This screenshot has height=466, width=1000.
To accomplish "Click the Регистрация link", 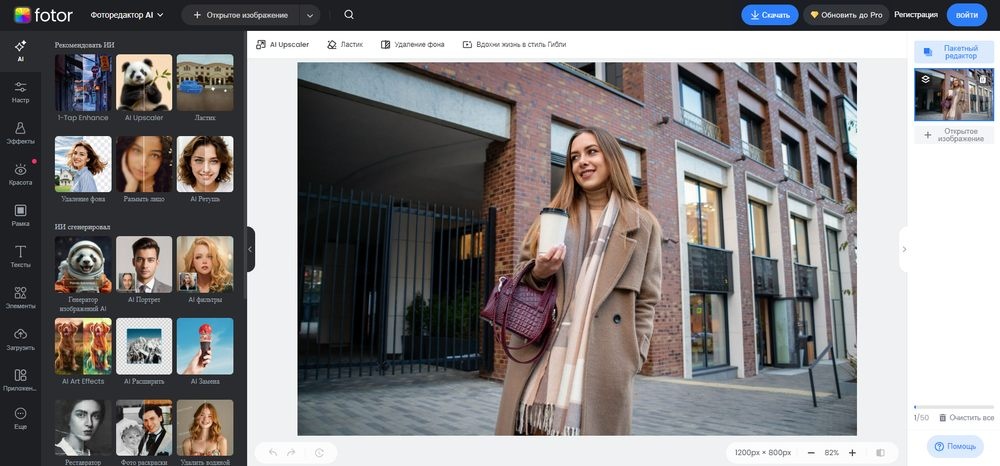I will click(x=916, y=15).
